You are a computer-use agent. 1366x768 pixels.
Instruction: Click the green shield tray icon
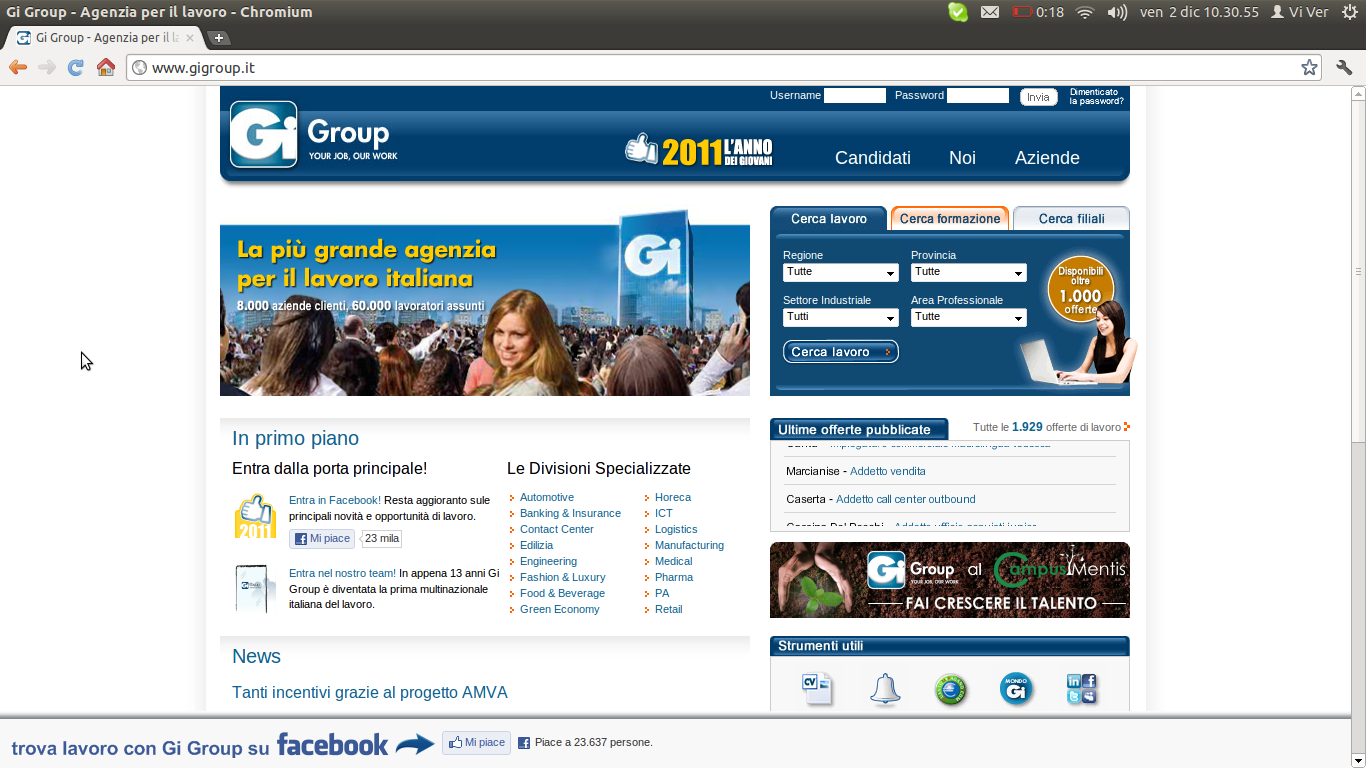click(957, 12)
